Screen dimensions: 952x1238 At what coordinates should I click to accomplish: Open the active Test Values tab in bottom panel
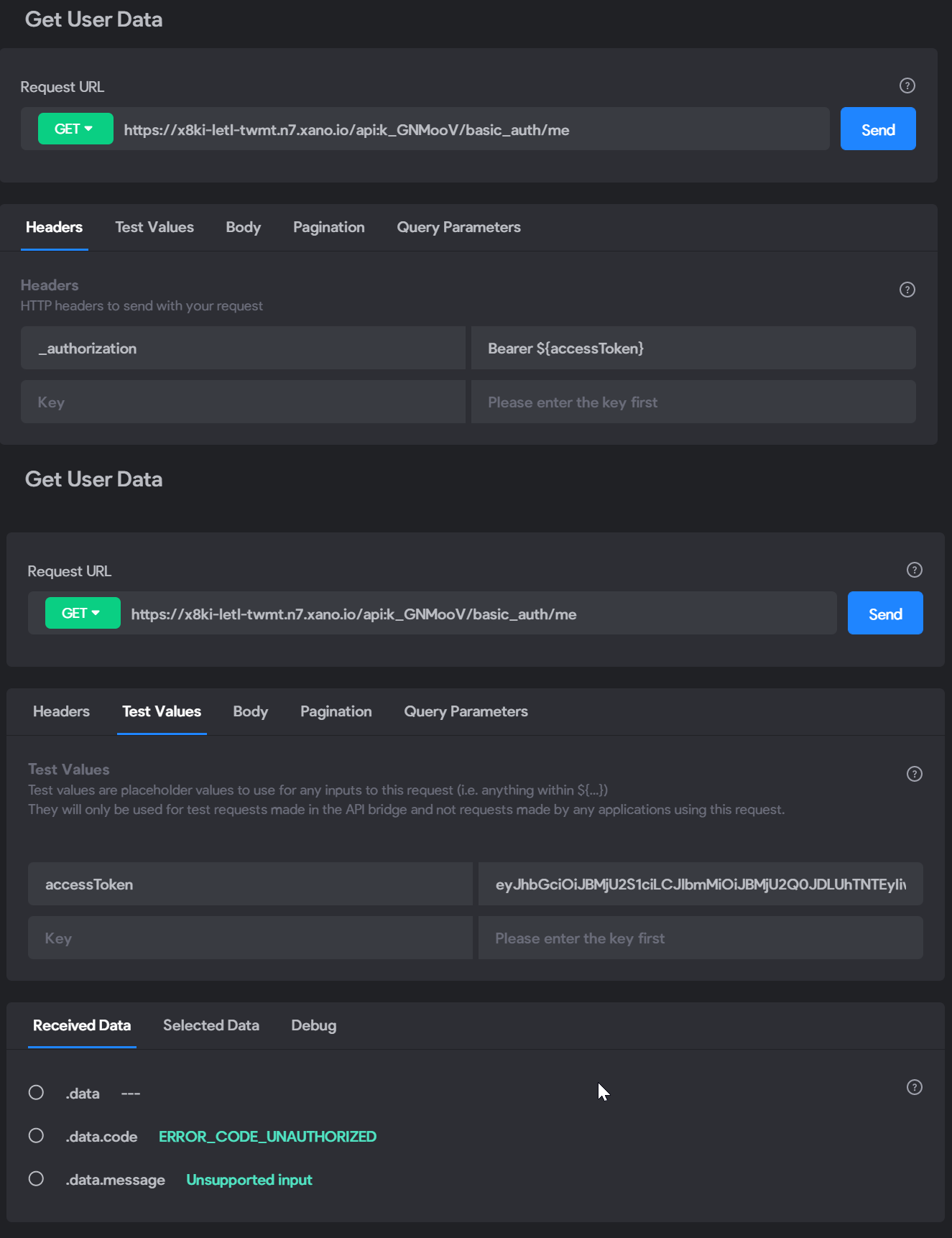[x=162, y=711]
